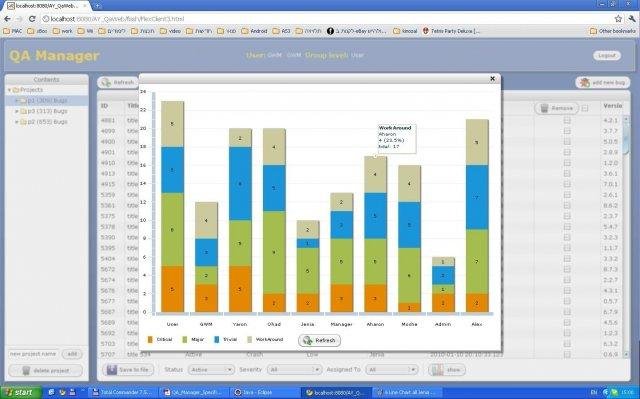Click the Refresh button below the chart legend
This screenshot has width=640, height=399.
pos(320,340)
